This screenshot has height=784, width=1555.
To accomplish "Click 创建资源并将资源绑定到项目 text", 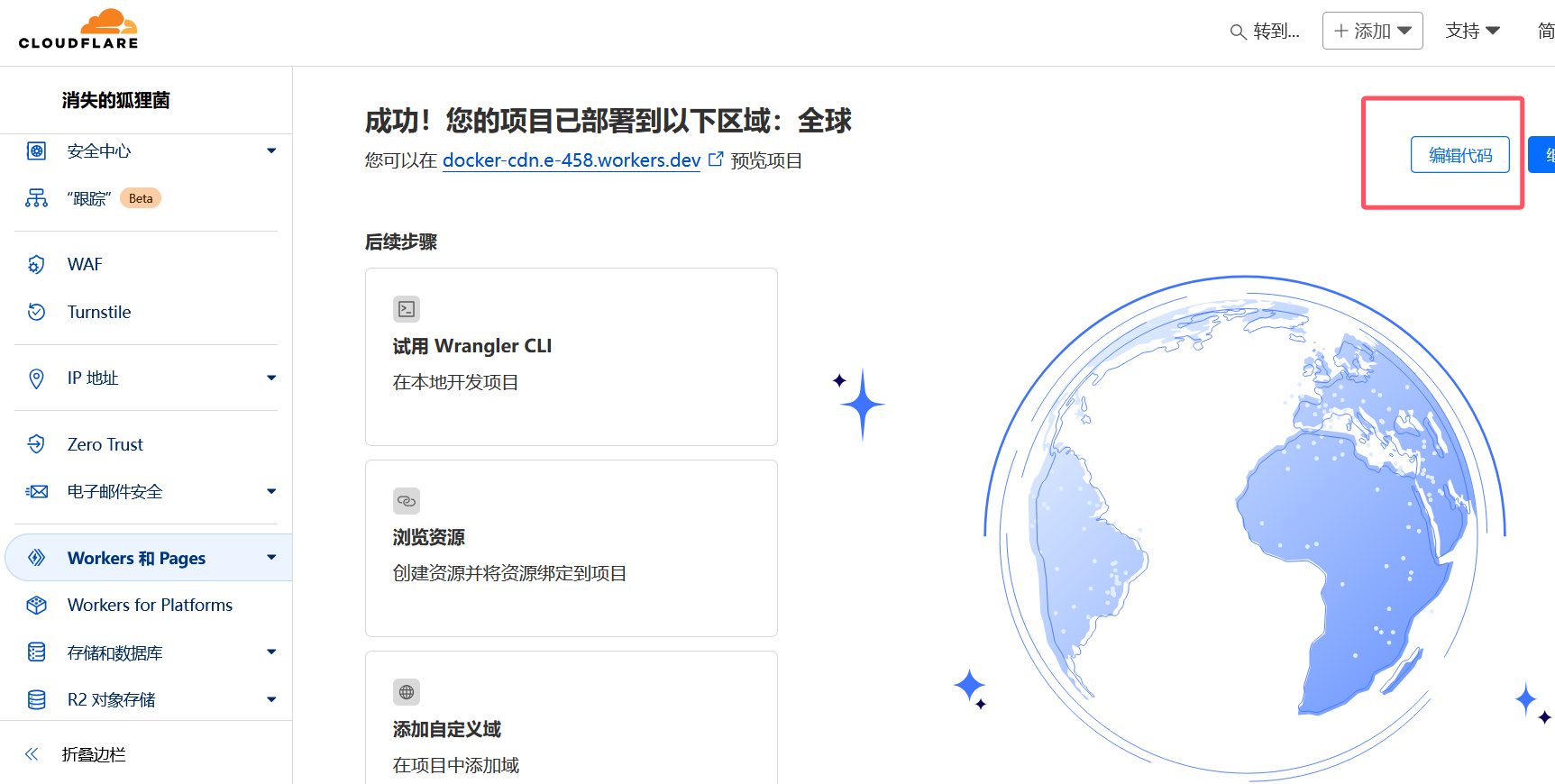I will click(509, 573).
